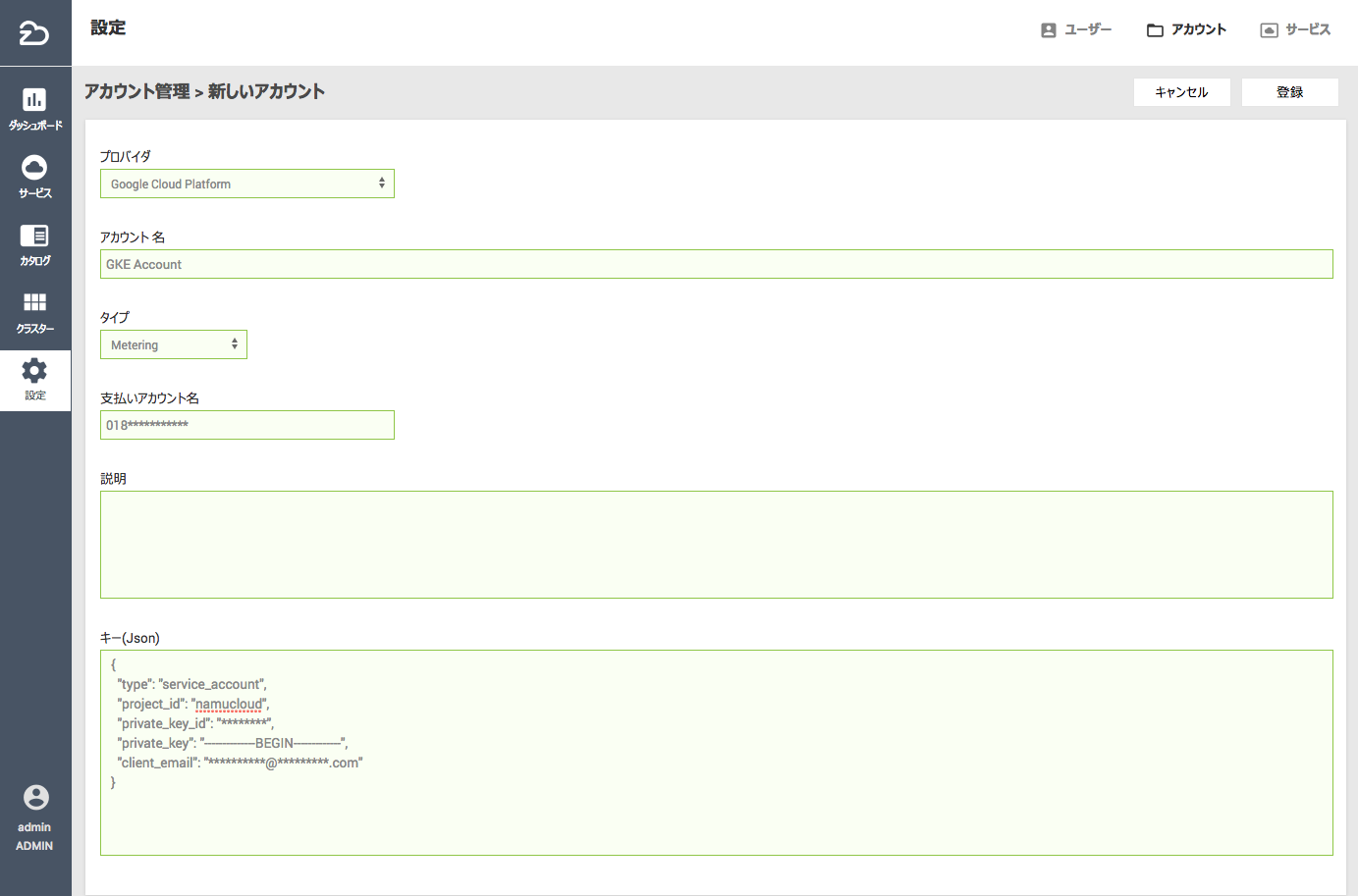Screen dimensions: 1358x896
Task: Switch to the アカウント tab label
Action: (x=1199, y=29)
